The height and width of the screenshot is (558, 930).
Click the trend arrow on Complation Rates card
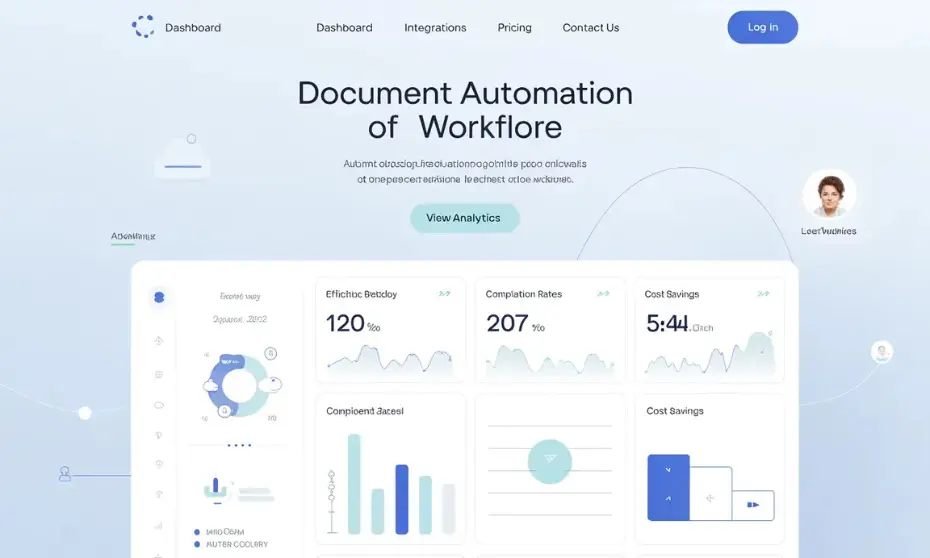point(603,294)
